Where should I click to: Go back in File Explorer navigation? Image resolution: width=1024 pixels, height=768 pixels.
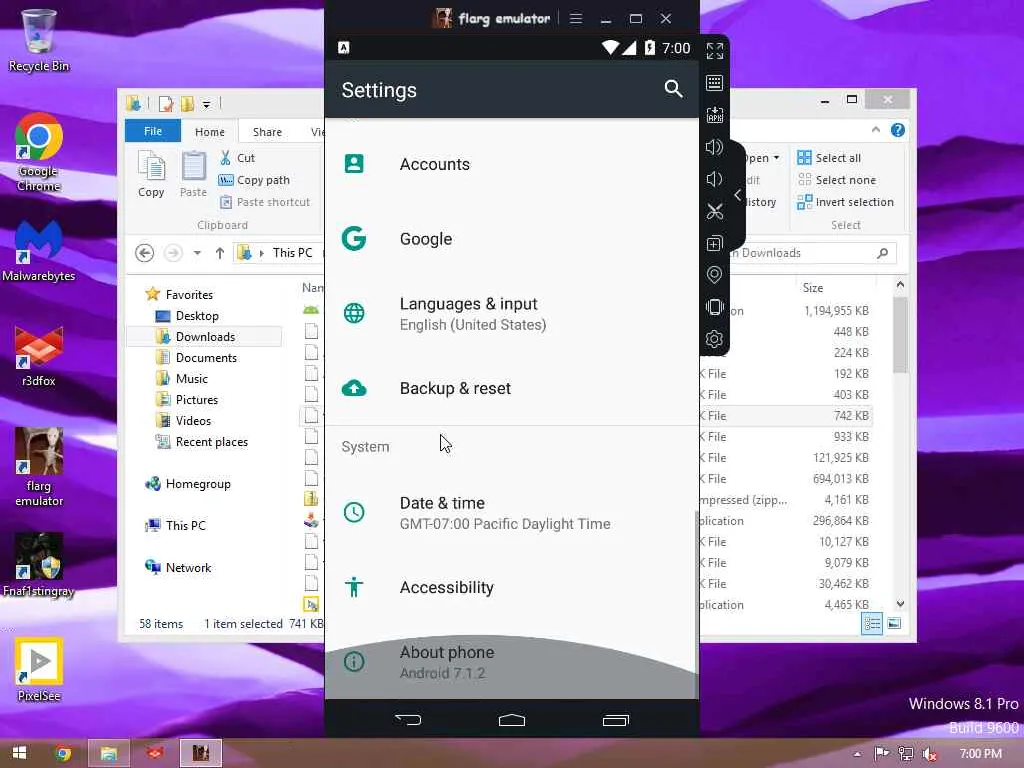pos(144,253)
